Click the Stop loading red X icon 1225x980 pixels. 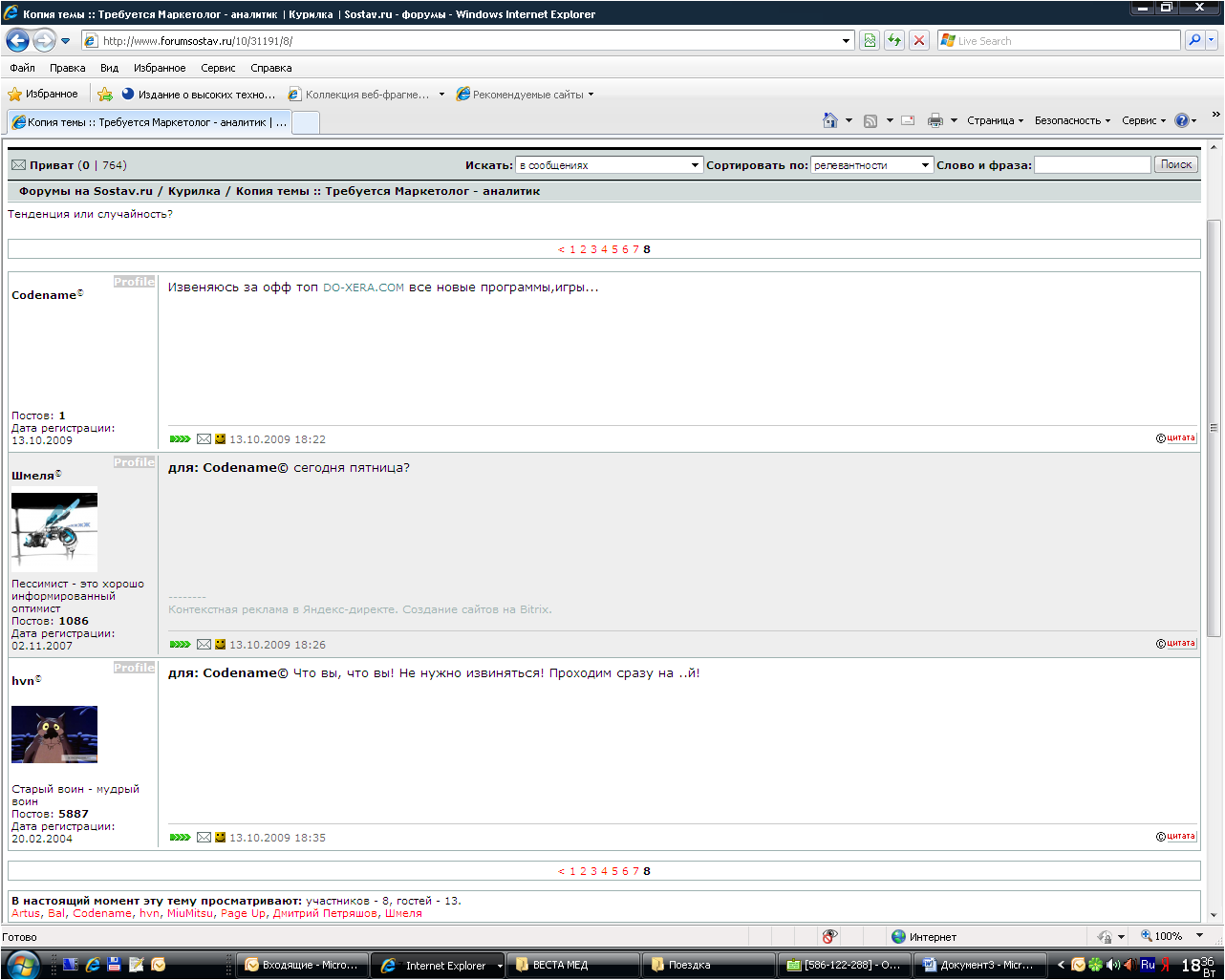(919, 40)
